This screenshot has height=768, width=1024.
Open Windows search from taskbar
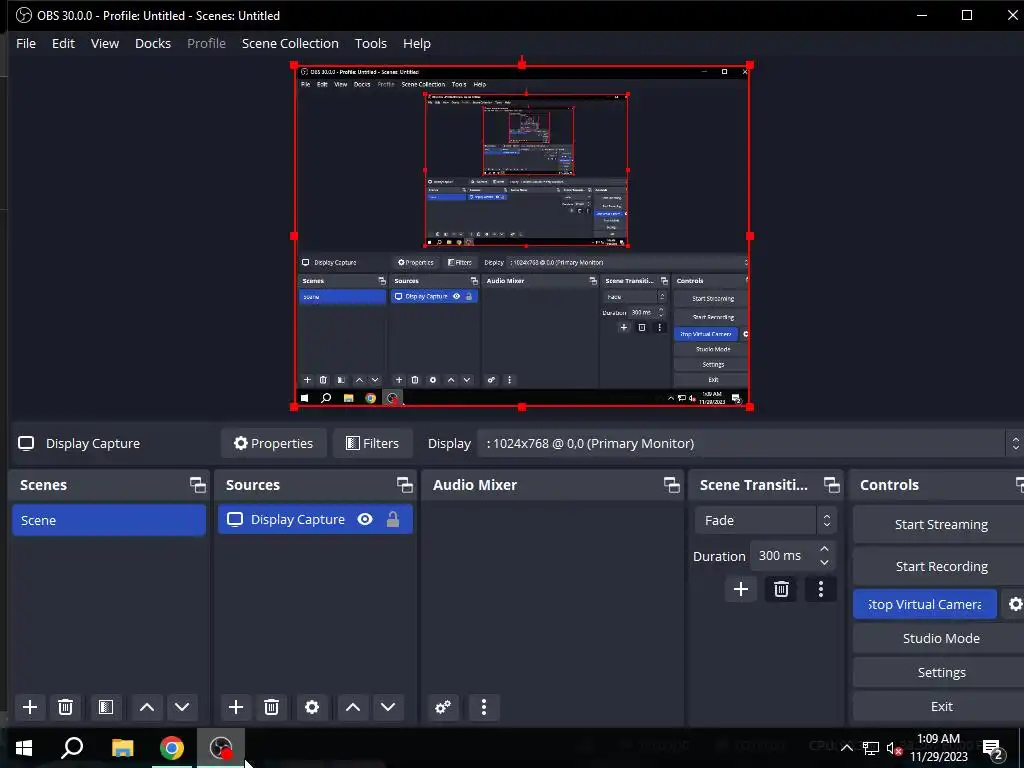coord(72,748)
